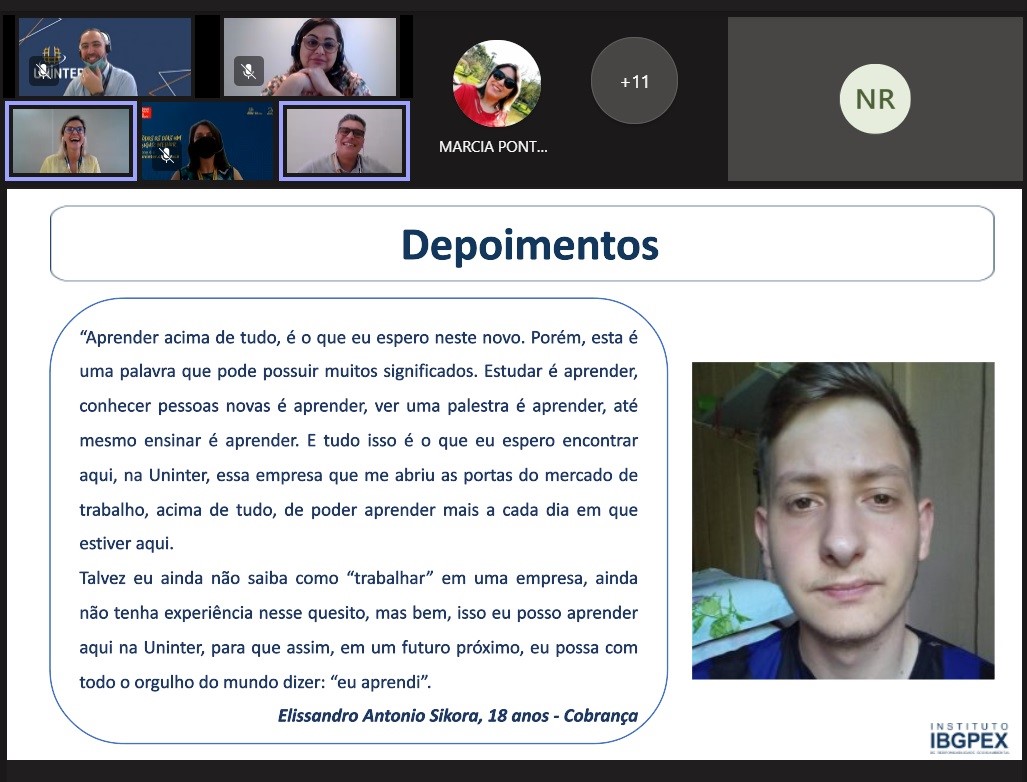
Task: Click the Instituto IBGPEX logo on the slide
Action: (x=968, y=737)
